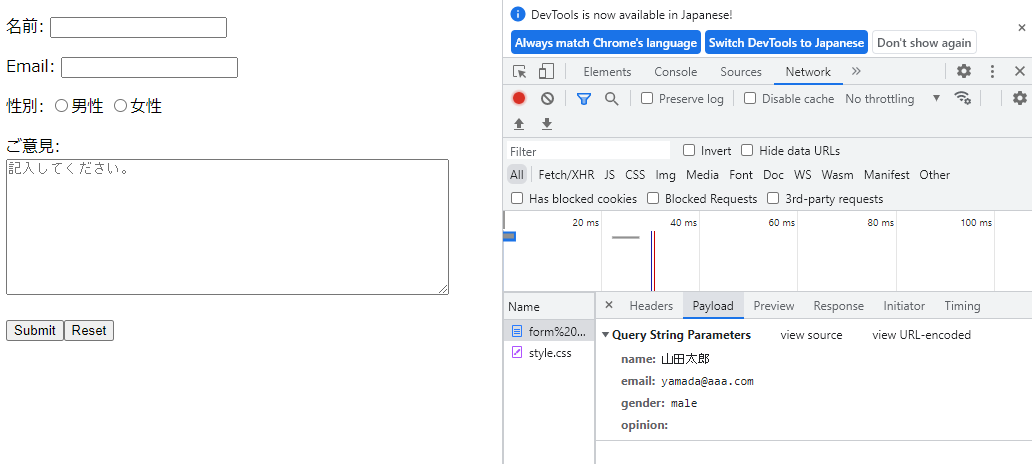
Task: Open the network search magnifier
Action: pyautogui.click(x=612, y=99)
